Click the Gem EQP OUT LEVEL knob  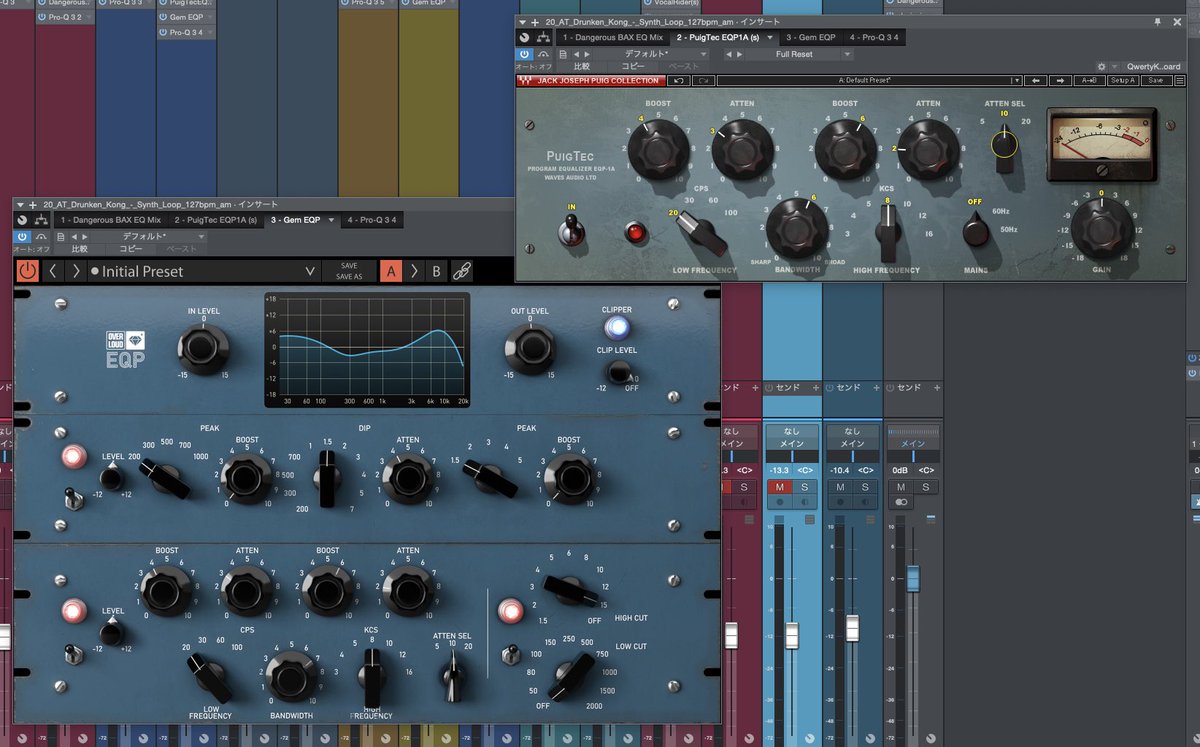pos(530,349)
